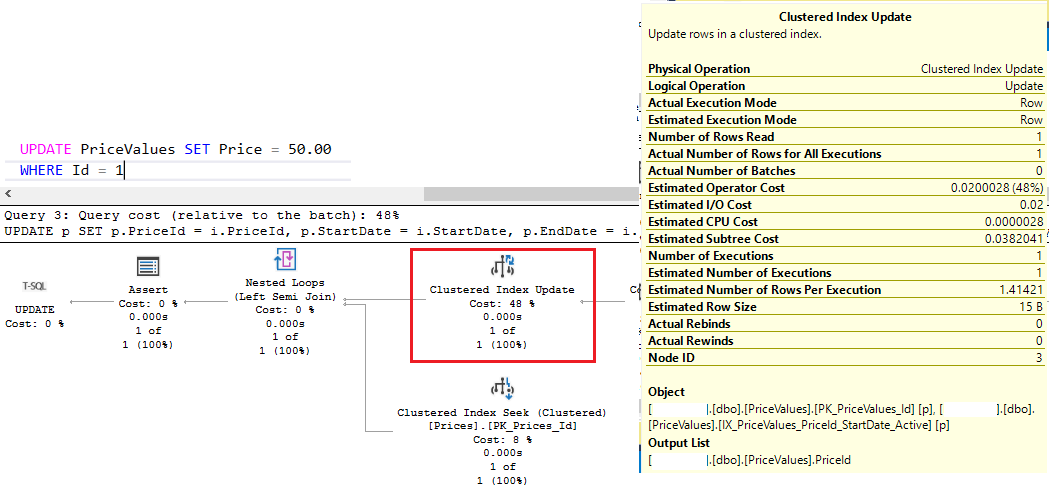The width and height of the screenshot is (1049, 488).
Task: Select the Nested Loops operator icon
Action: pos(285,260)
